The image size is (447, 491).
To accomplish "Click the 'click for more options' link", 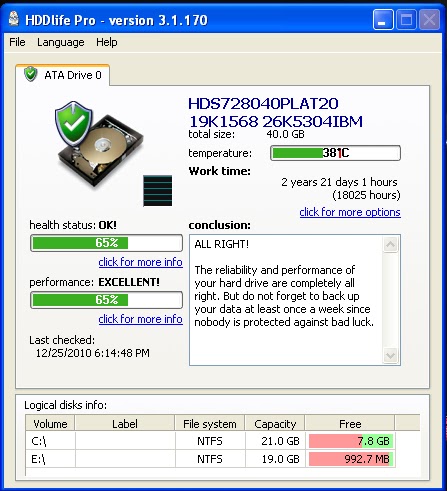I will coord(350,212).
